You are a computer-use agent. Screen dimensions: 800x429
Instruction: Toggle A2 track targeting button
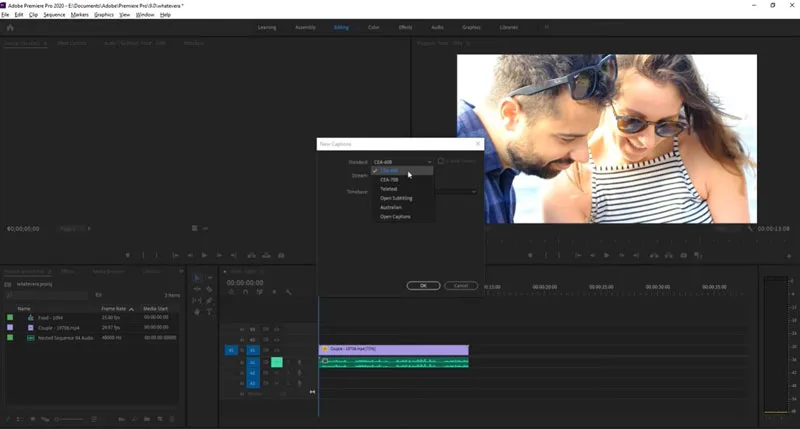[253, 373]
